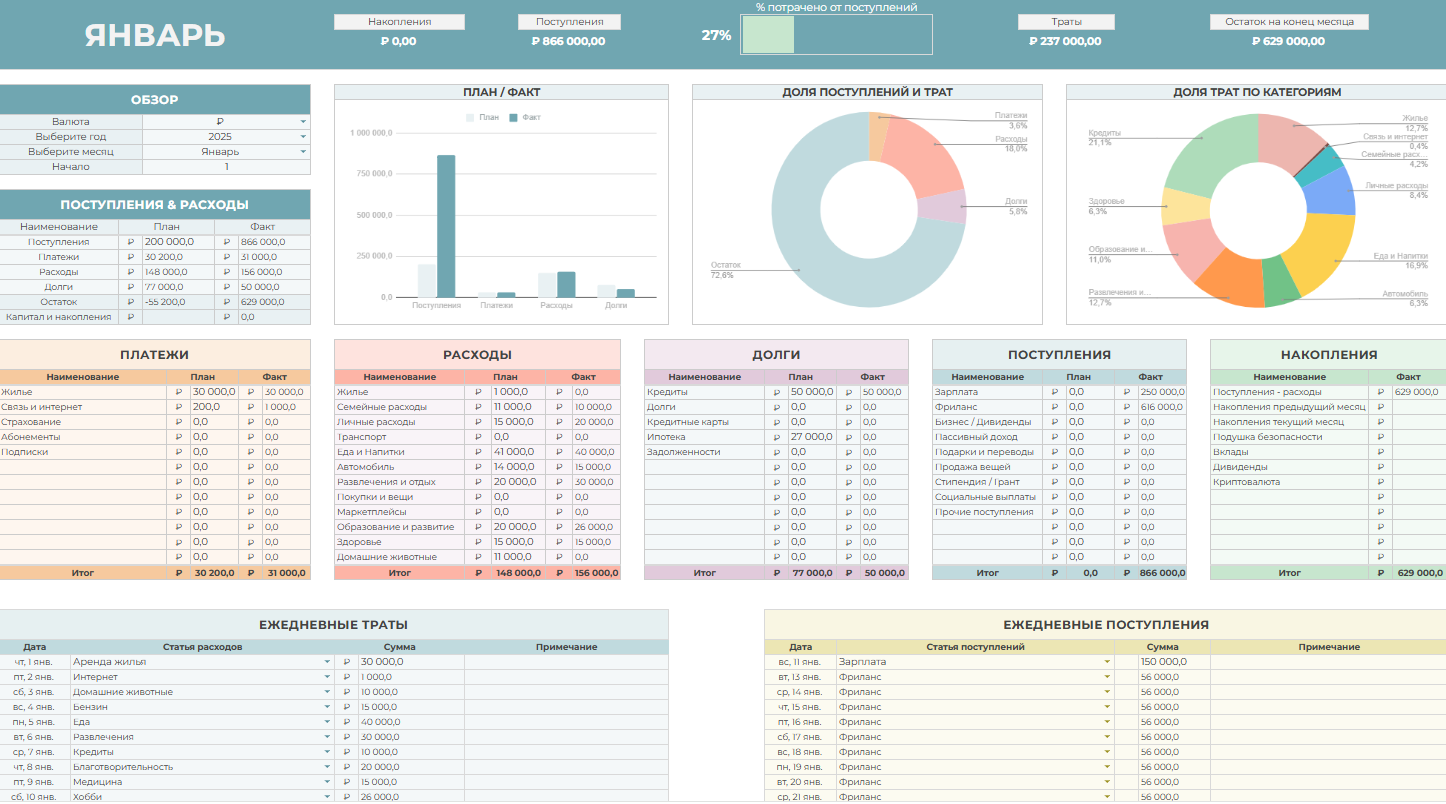The width and height of the screenshot is (1446, 804).
Task: Click the Ипотека plan amount in Долги
Action: [811, 437]
